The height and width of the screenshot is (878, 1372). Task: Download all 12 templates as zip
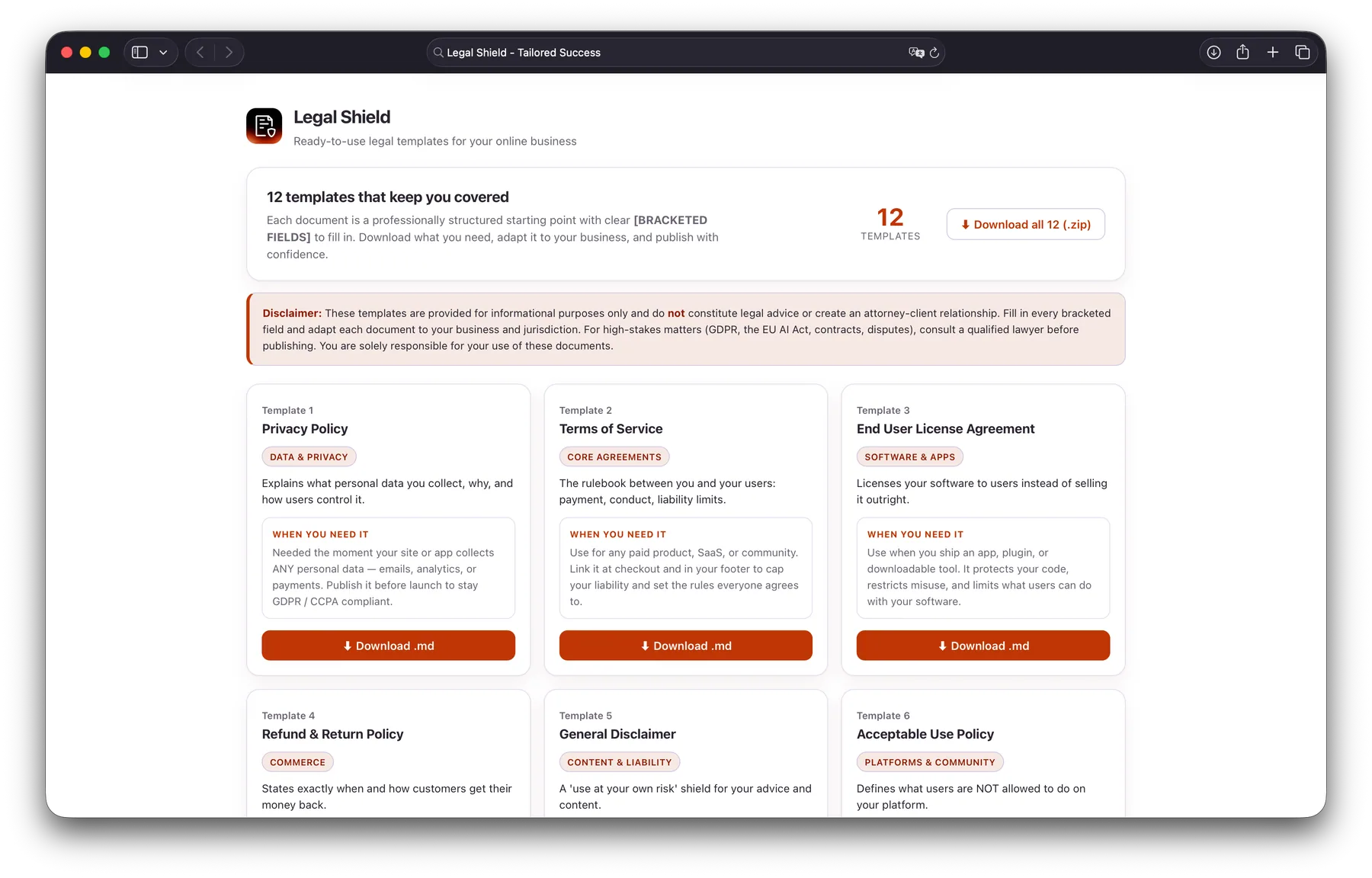1026,224
